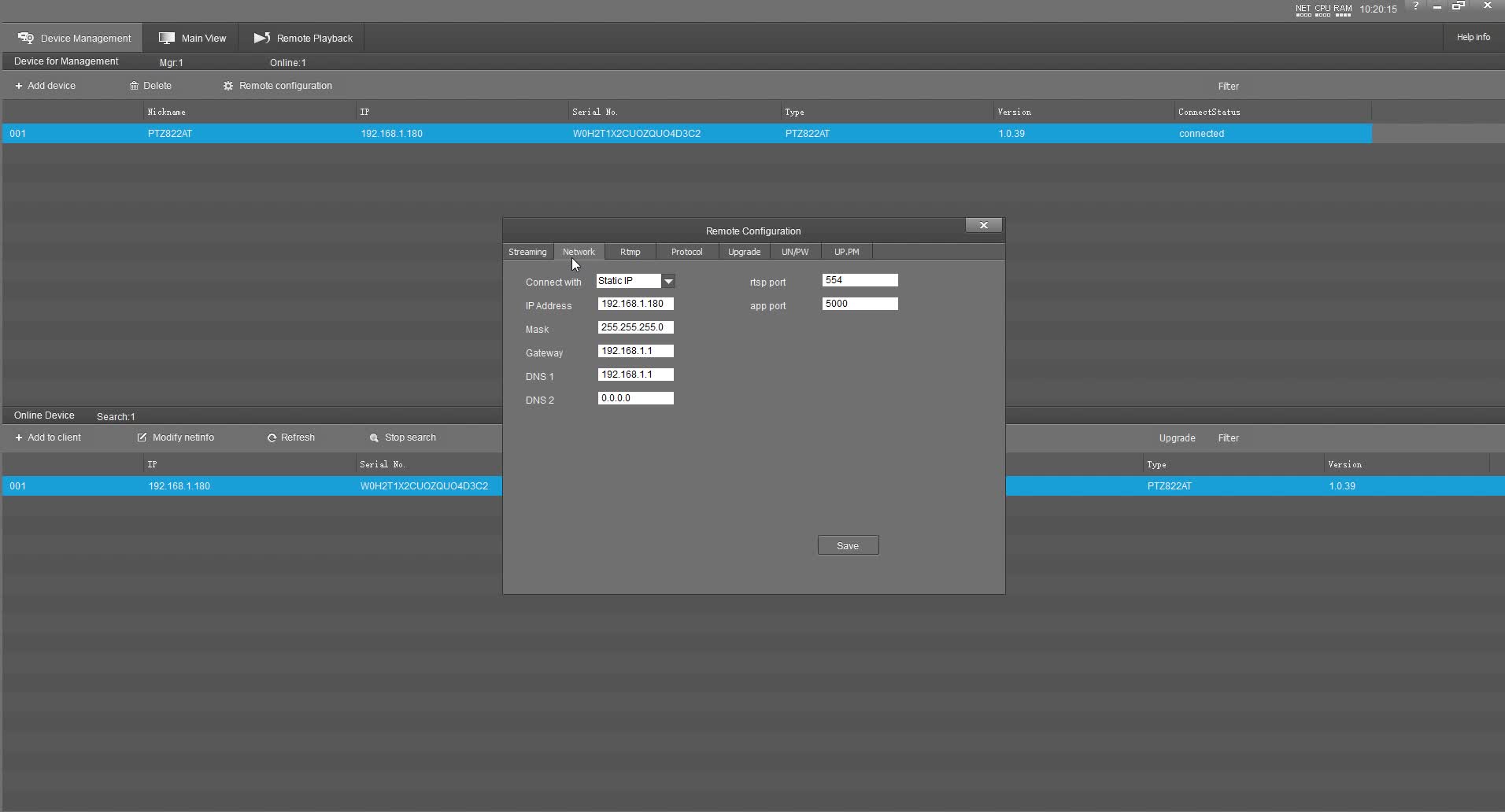This screenshot has width=1505, height=812.
Task: Click Add to client label
Action: [54, 437]
